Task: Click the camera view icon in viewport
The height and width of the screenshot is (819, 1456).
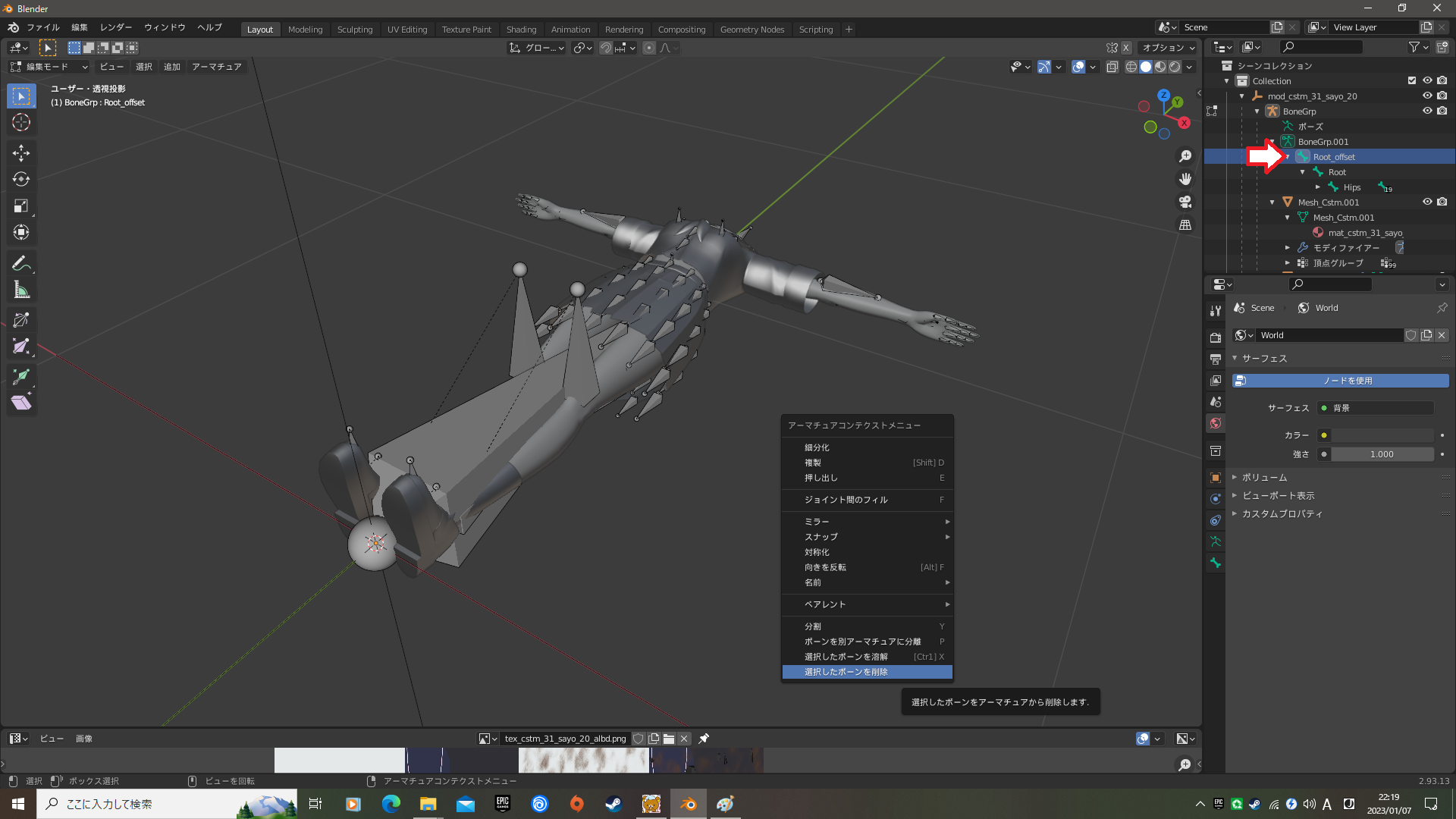Action: pyautogui.click(x=1185, y=202)
